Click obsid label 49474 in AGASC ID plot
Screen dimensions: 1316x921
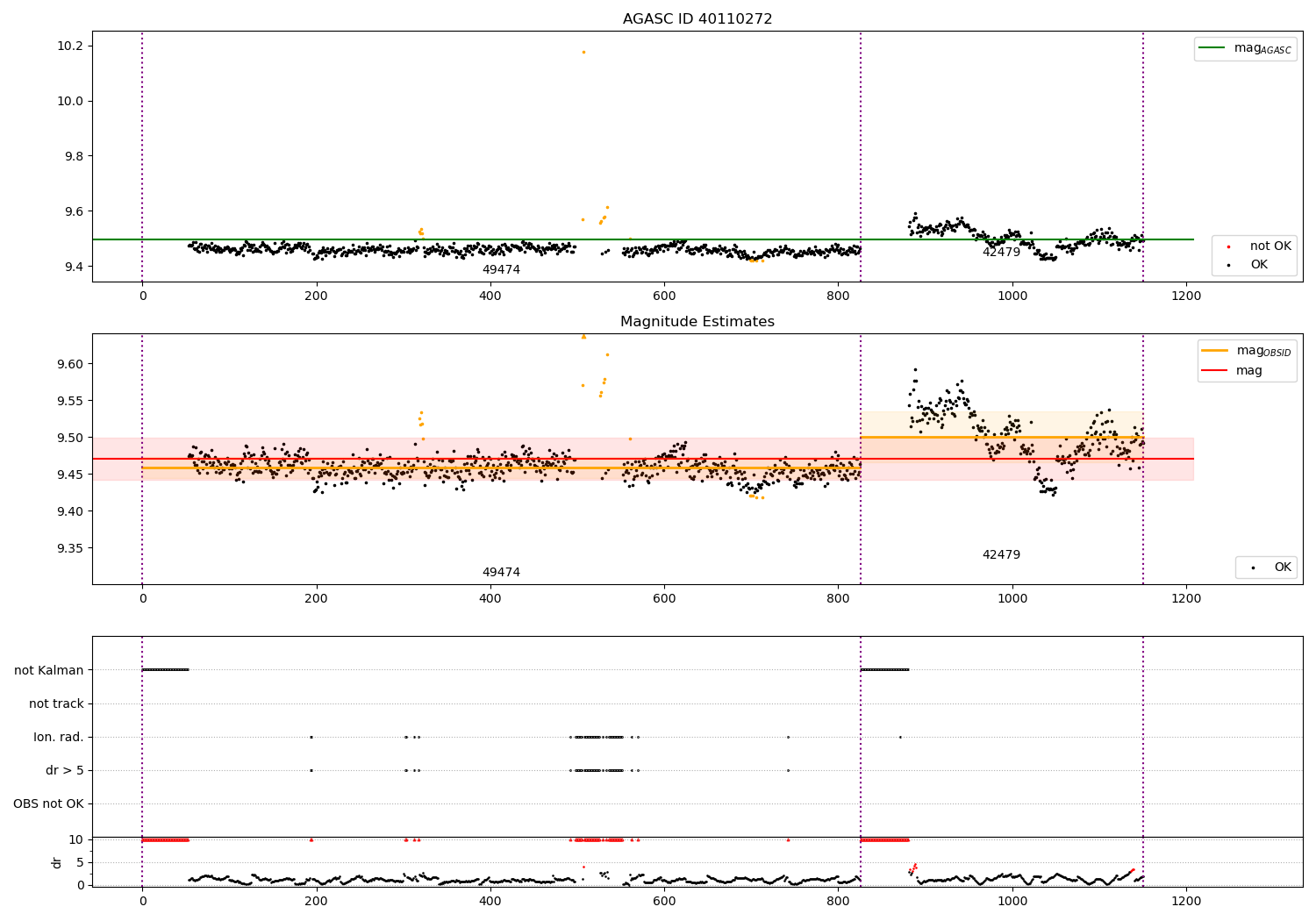(x=501, y=270)
